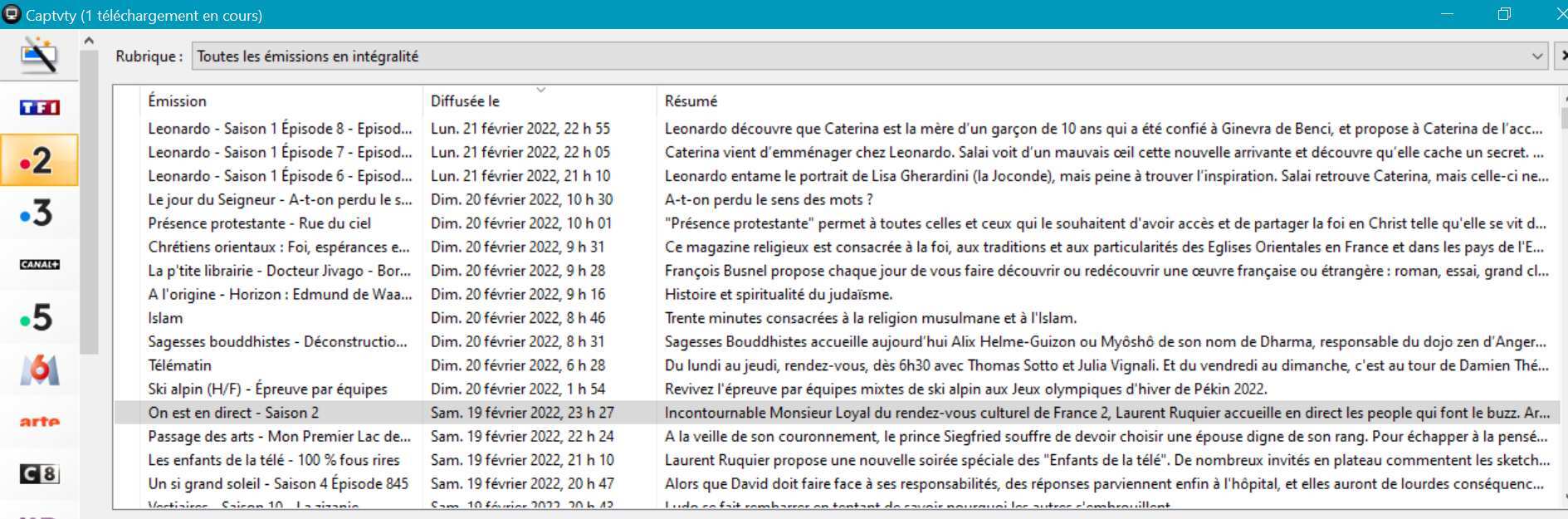Click summary starting 'Revivez l'épreuve par équipes'

click(966, 389)
